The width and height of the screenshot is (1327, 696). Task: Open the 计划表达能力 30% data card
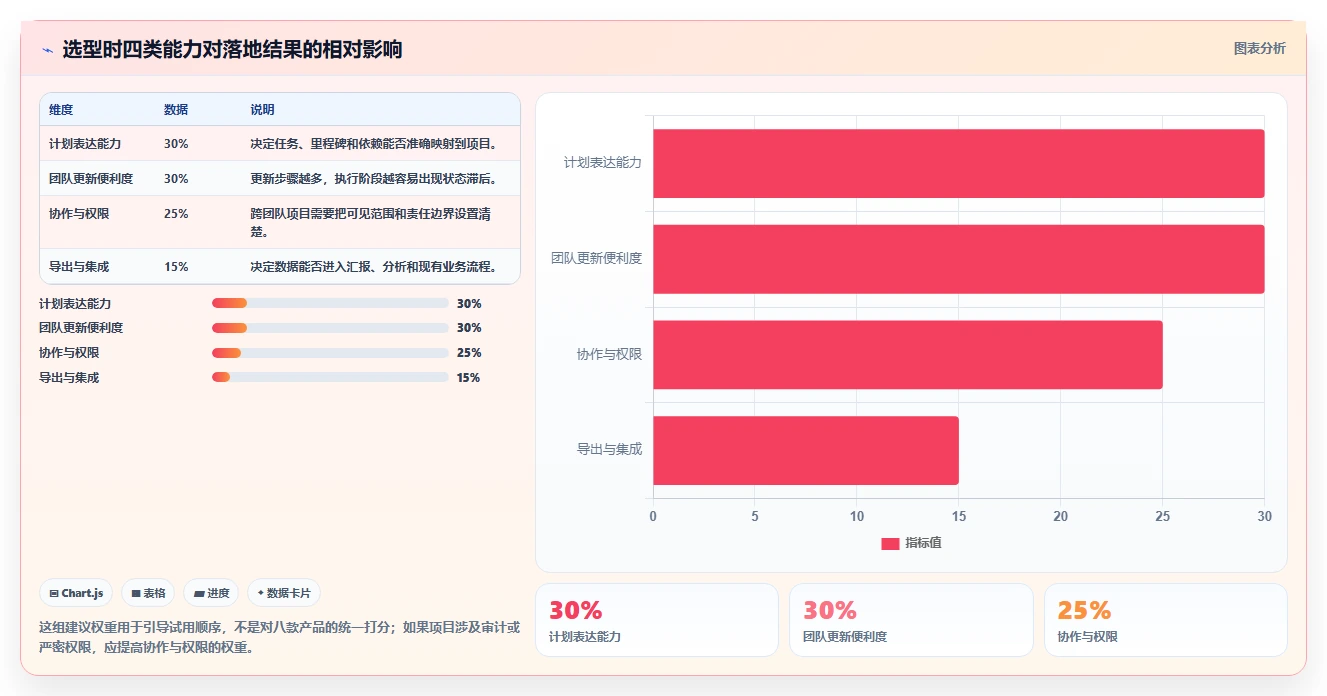(x=657, y=620)
